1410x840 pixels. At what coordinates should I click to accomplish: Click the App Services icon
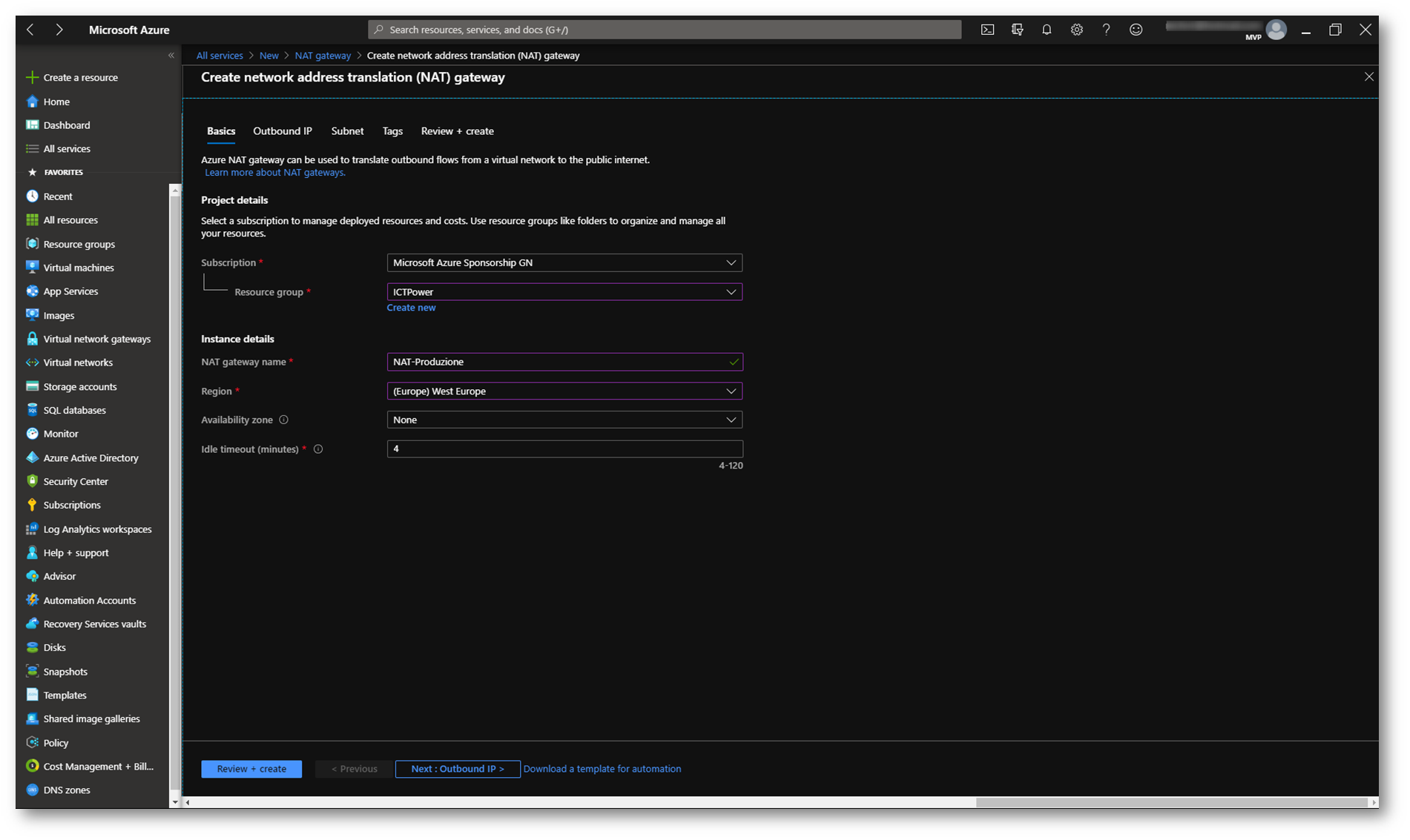pyautogui.click(x=32, y=291)
